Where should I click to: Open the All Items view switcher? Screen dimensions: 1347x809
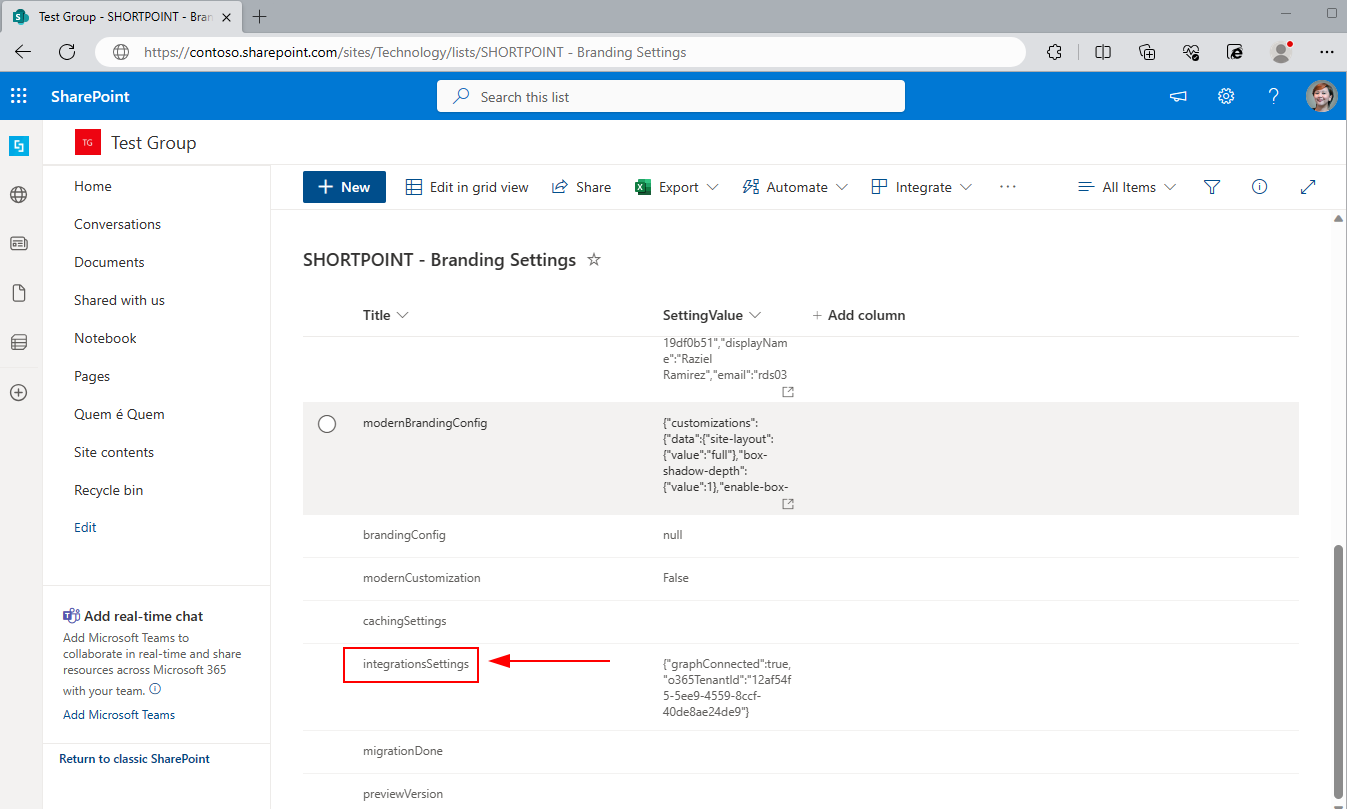click(1127, 187)
